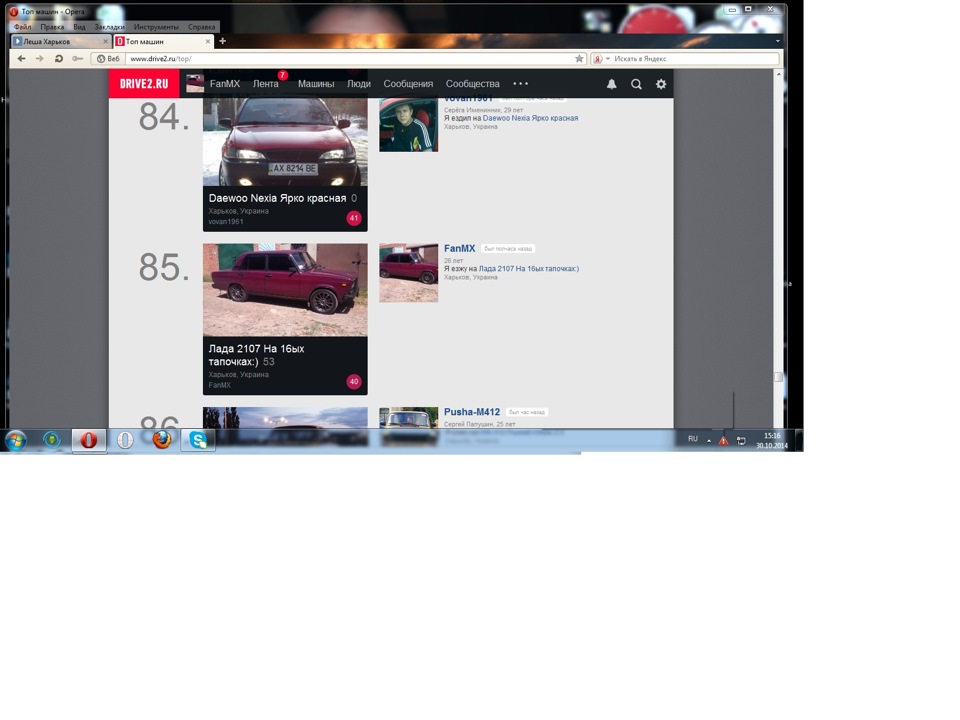The height and width of the screenshot is (720, 960).
Task: Open the Drive2 search magnifier
Action: [637, 84]
